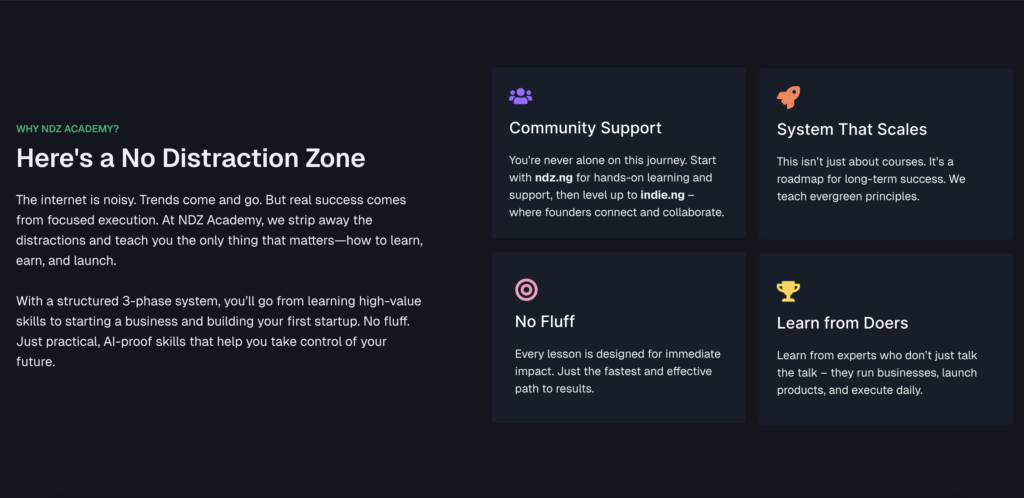1024x498 pixels.
Task: Click the 'path to results' line of text
Action: pos(554,389)
